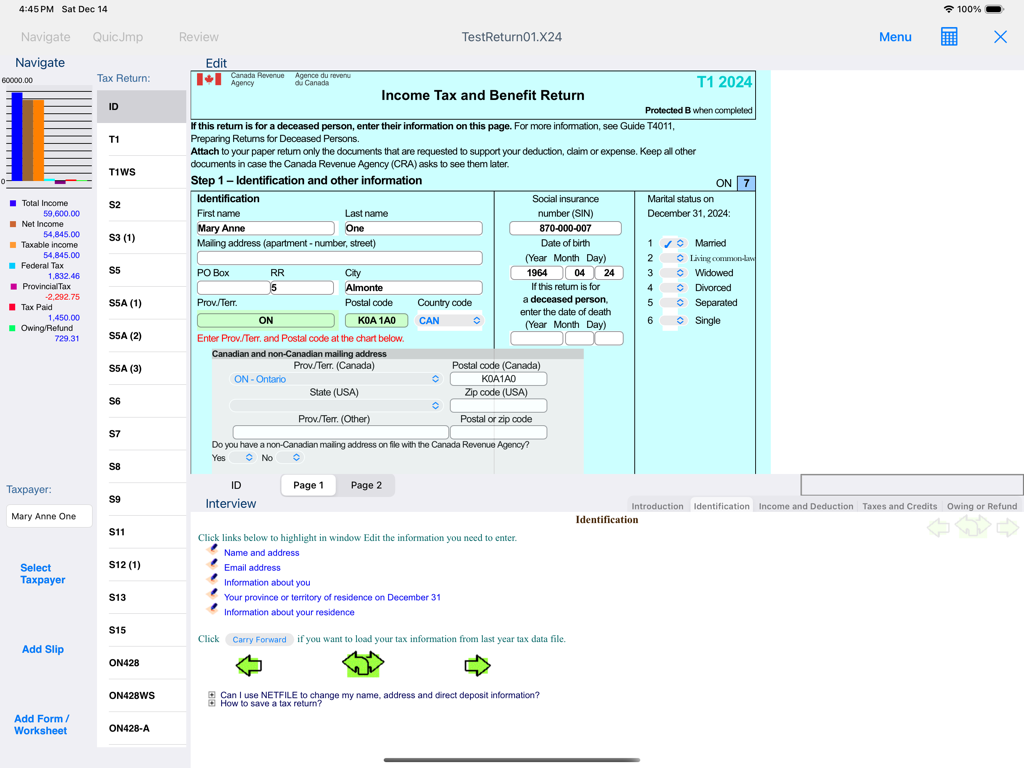Click the Carry Forward button
This screenshot has height=768, width=1024.
[262, 639]
